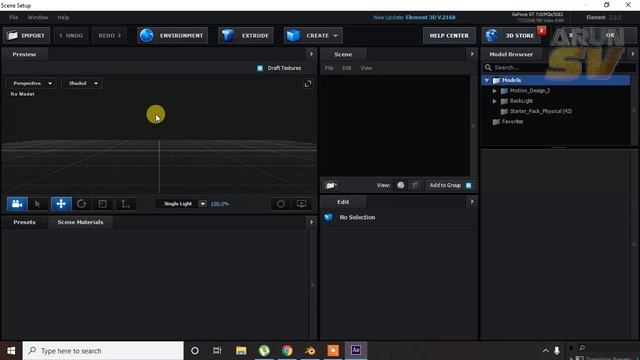
Task: Click the Extrude button
Action: [246, 36]
